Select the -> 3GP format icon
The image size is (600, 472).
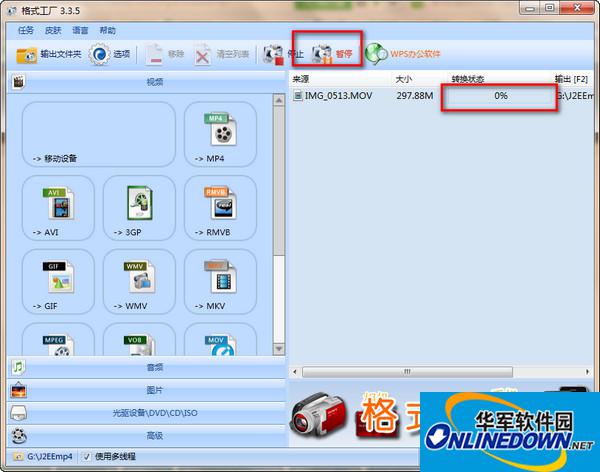[139, 203]
